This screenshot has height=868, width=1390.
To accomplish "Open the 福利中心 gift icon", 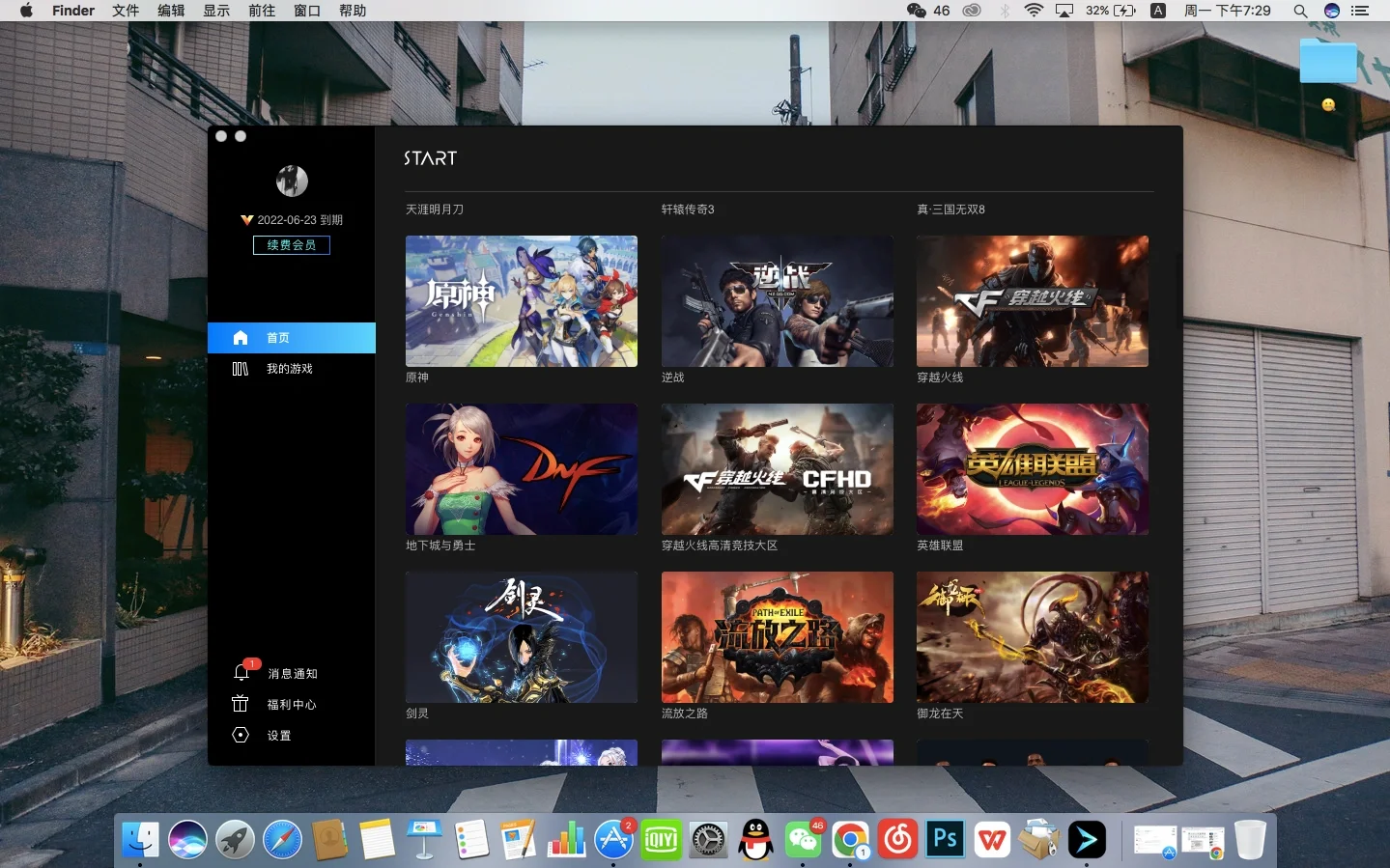I will click(241, 704).
